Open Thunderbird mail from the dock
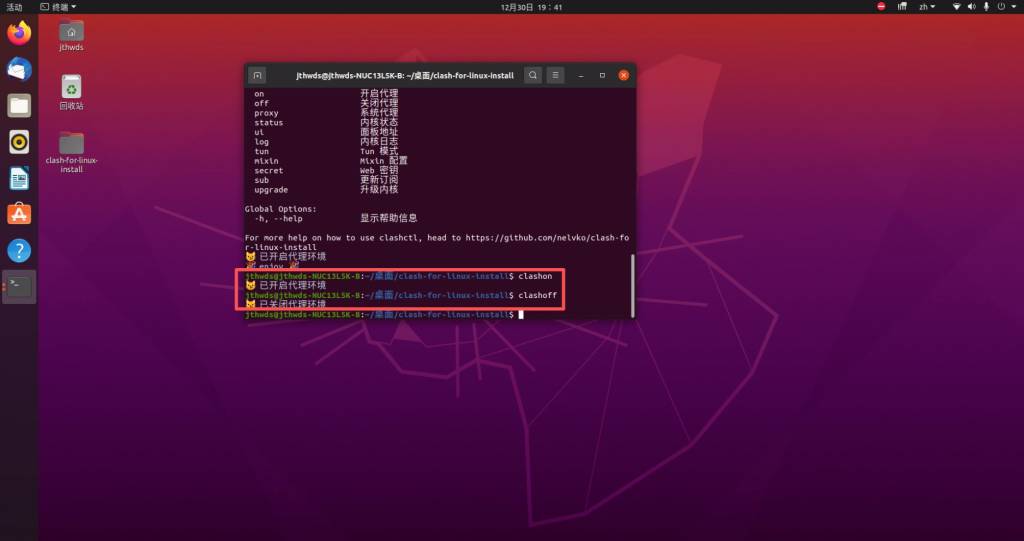Image resolution: width=1024 pixels, height=541 pixels. [19, 69]
